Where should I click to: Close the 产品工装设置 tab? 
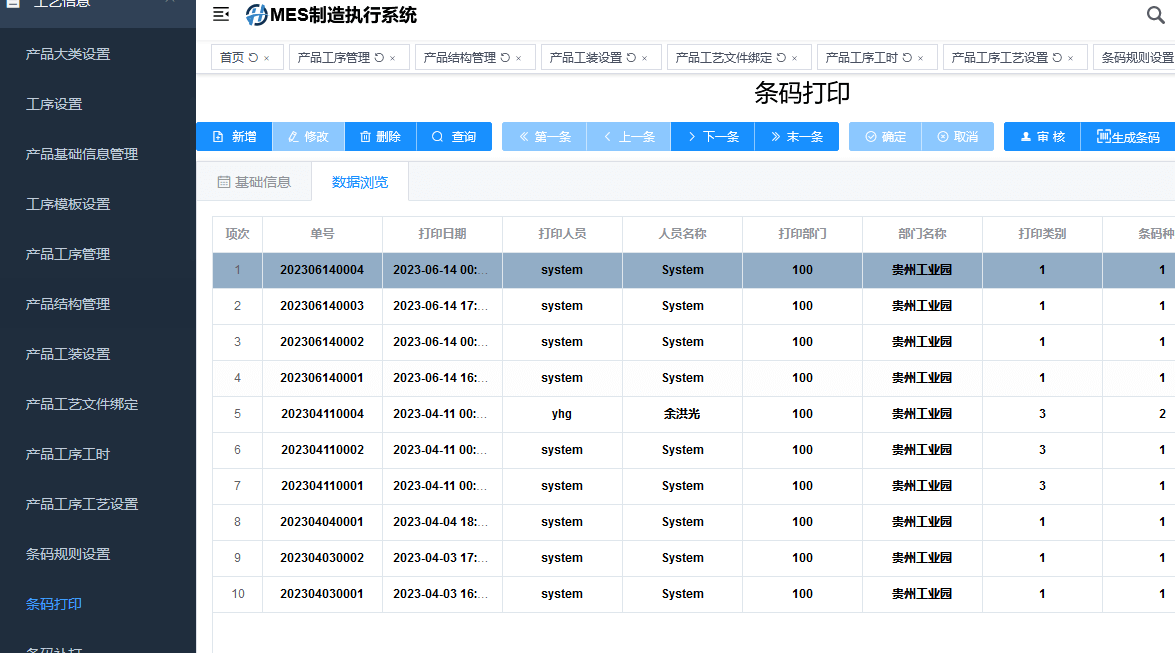click(x=644, y=58)
